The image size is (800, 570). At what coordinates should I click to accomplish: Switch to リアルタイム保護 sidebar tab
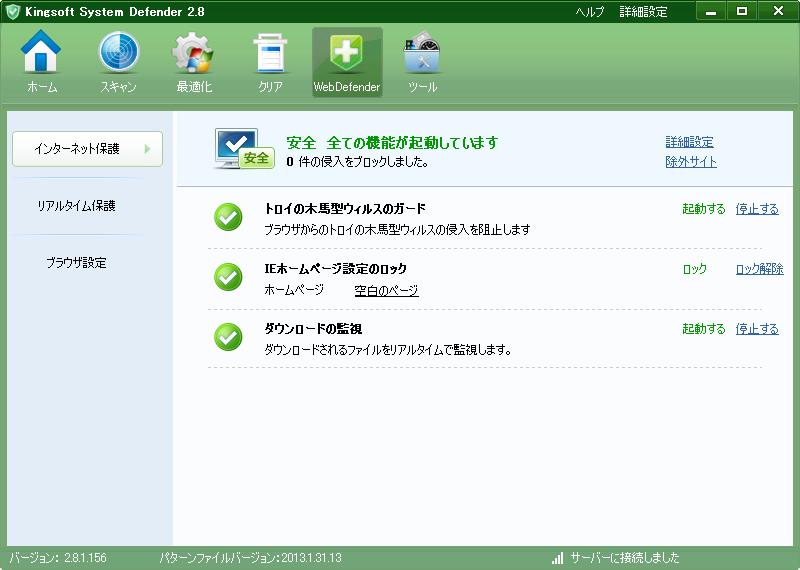77,206
